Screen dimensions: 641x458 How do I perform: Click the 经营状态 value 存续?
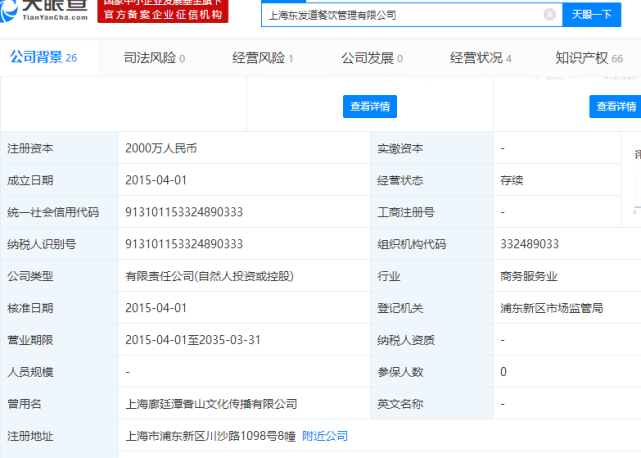click(512, 180)
